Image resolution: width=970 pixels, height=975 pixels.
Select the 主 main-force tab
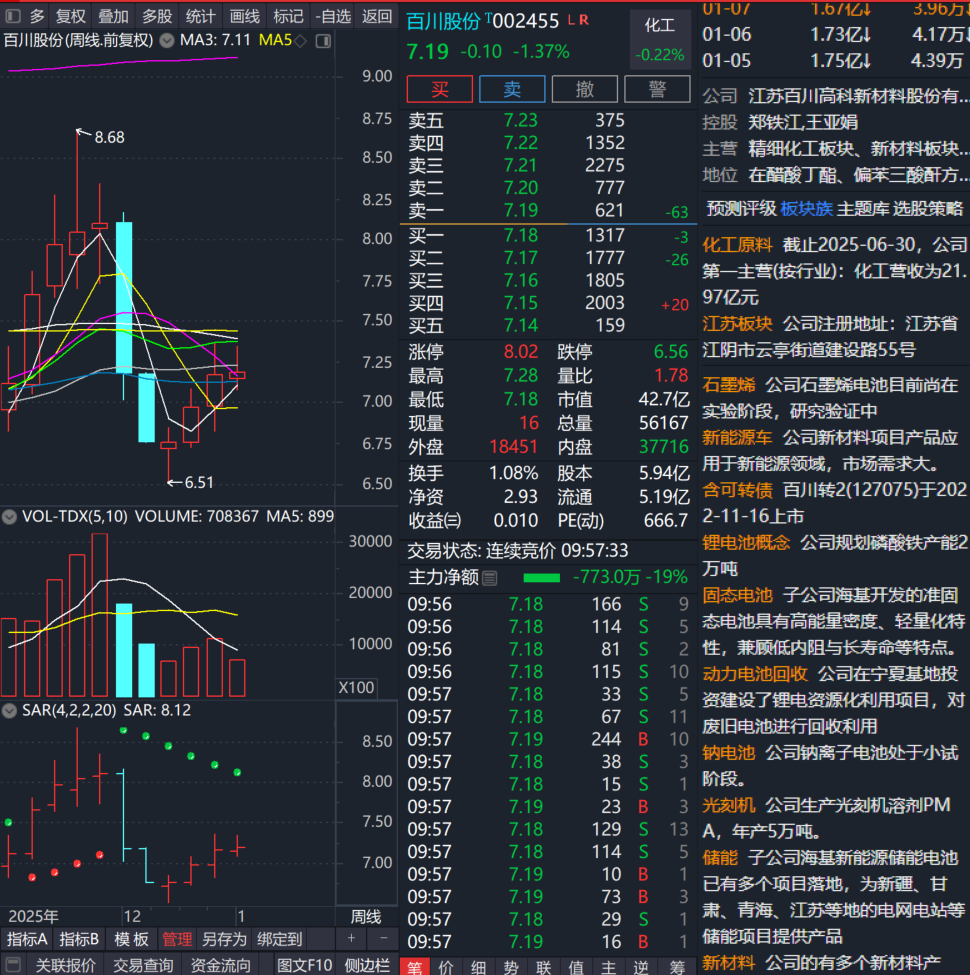608,967
